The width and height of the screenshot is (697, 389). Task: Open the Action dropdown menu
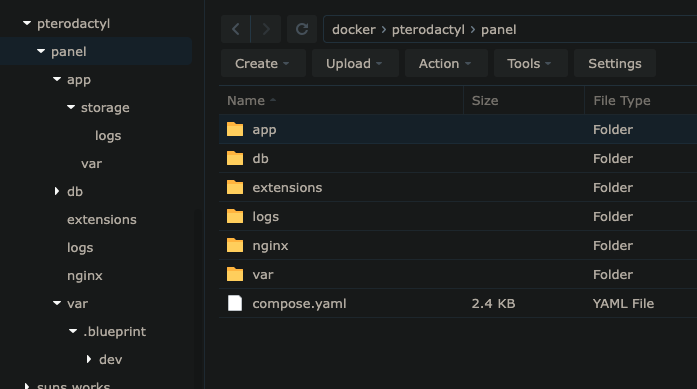tap(446, 64)
